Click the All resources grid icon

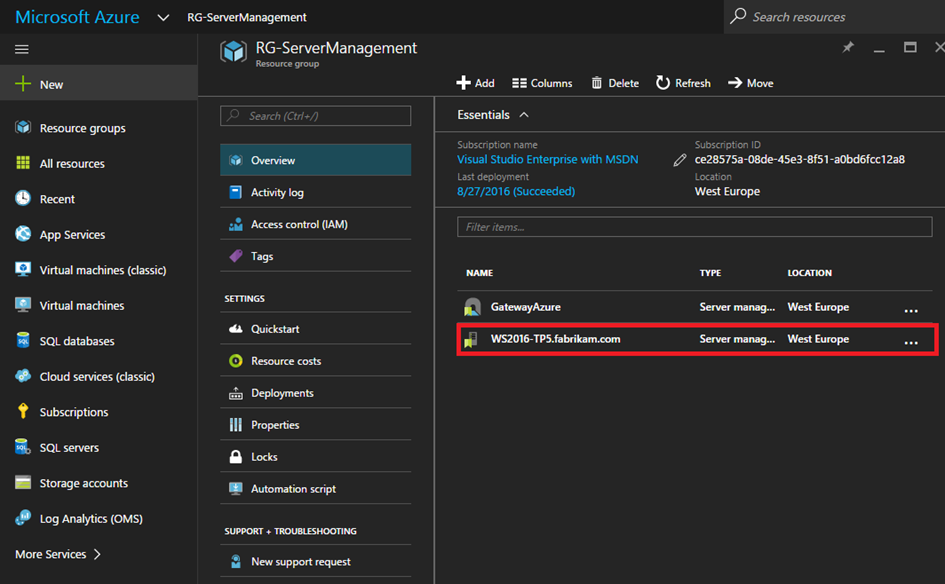(x=23, y=163)
